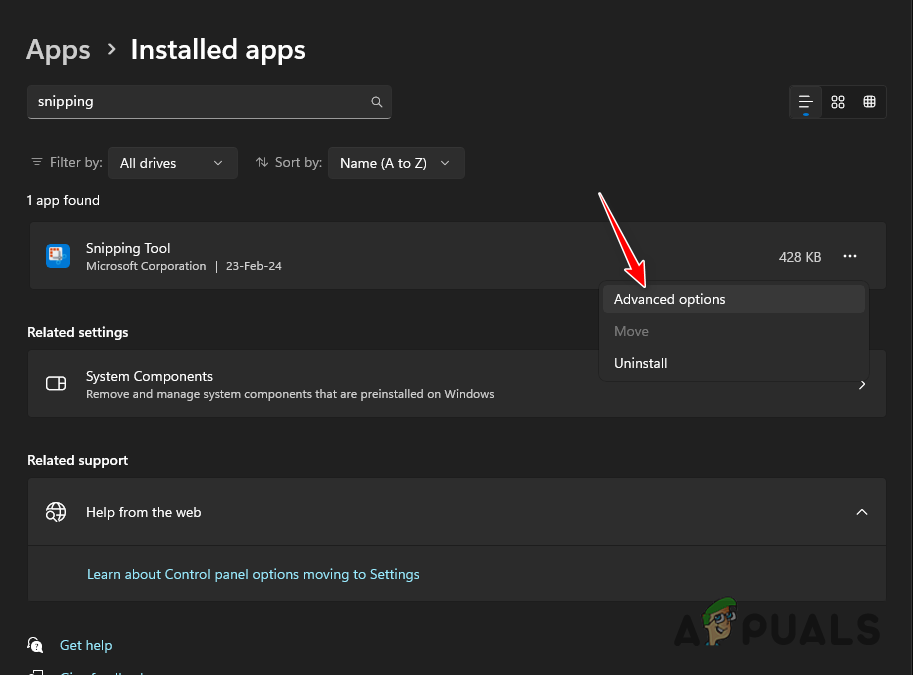Viewport: 913px width, 675px height.
Task: Expand the System Components settings chevron
Action: (x=861, y=383)
